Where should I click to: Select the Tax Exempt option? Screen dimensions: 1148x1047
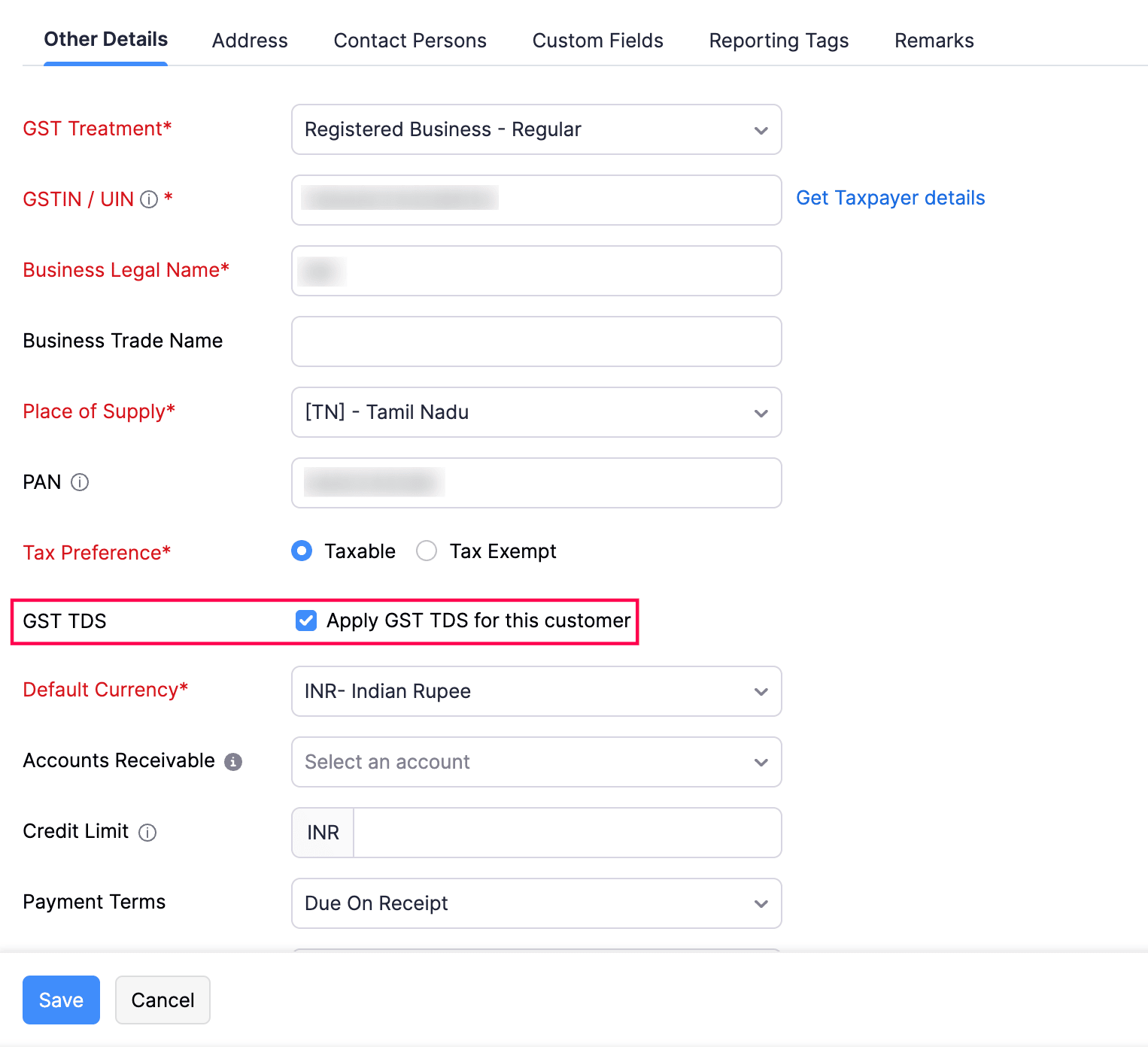[427, 551]
